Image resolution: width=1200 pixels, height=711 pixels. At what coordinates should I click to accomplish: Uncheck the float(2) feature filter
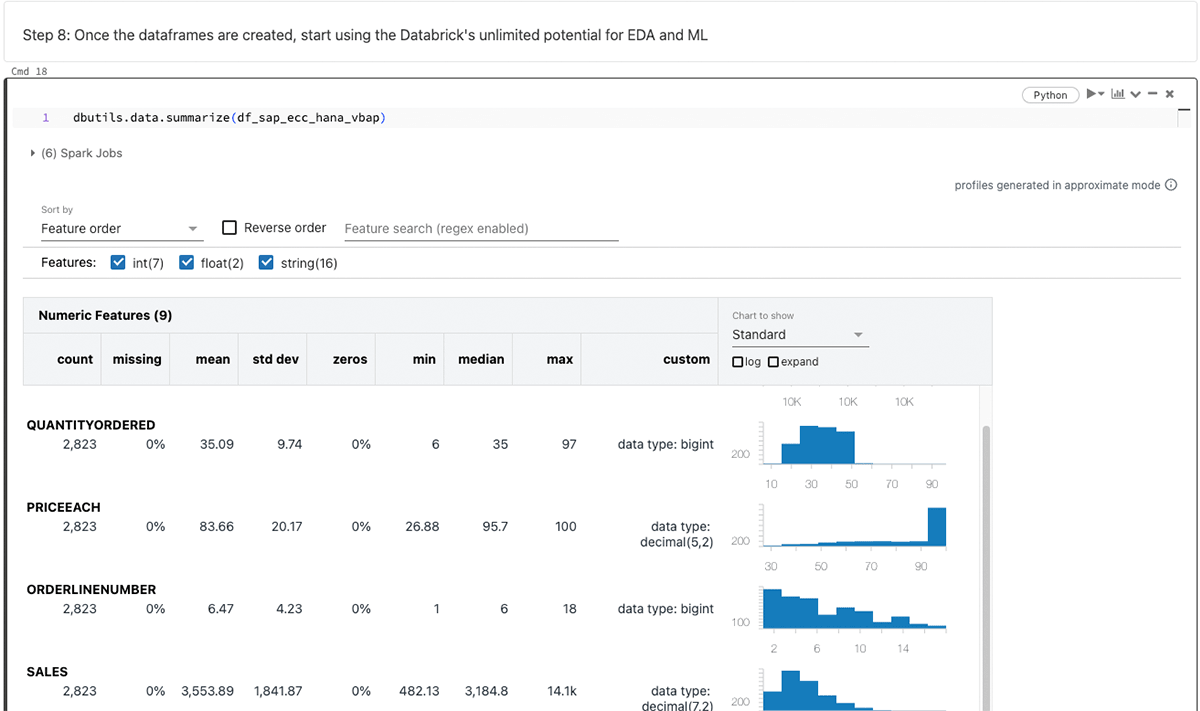186,263
